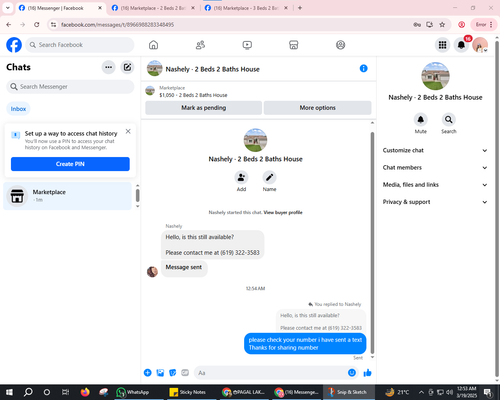Screen dimensions: 500x400
Task: Open account profile picture menu
Action: pos(480,45)
